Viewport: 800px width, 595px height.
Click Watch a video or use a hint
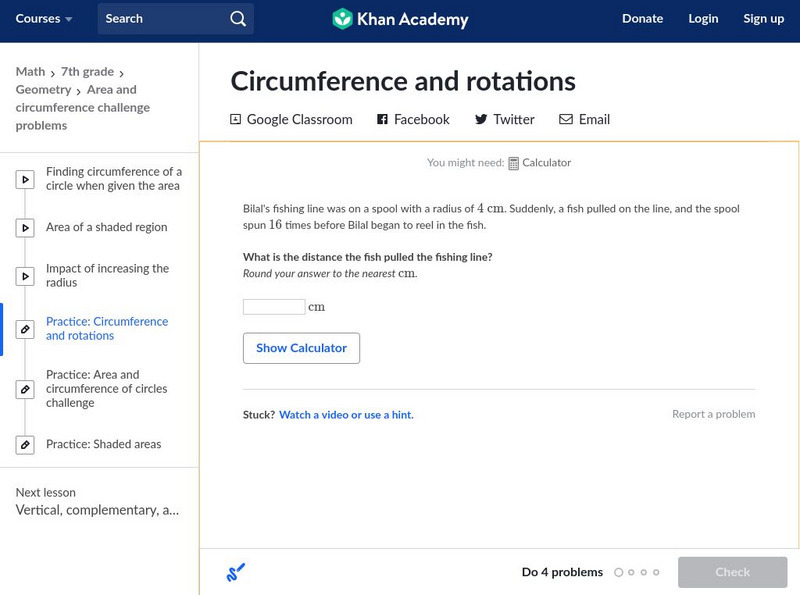pos(346,415)
